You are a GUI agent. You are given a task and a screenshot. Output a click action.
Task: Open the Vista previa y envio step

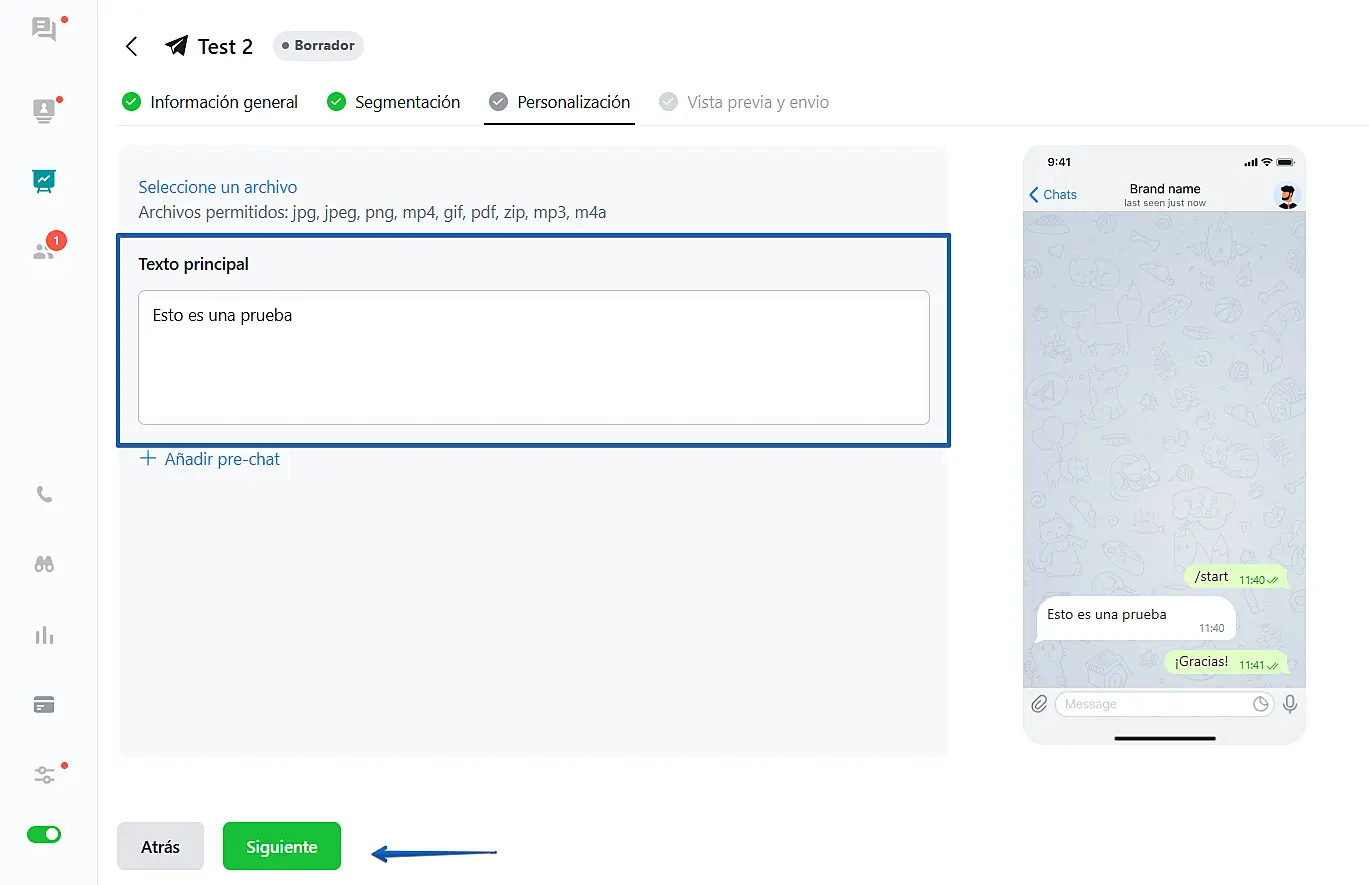tap(744, 102)
